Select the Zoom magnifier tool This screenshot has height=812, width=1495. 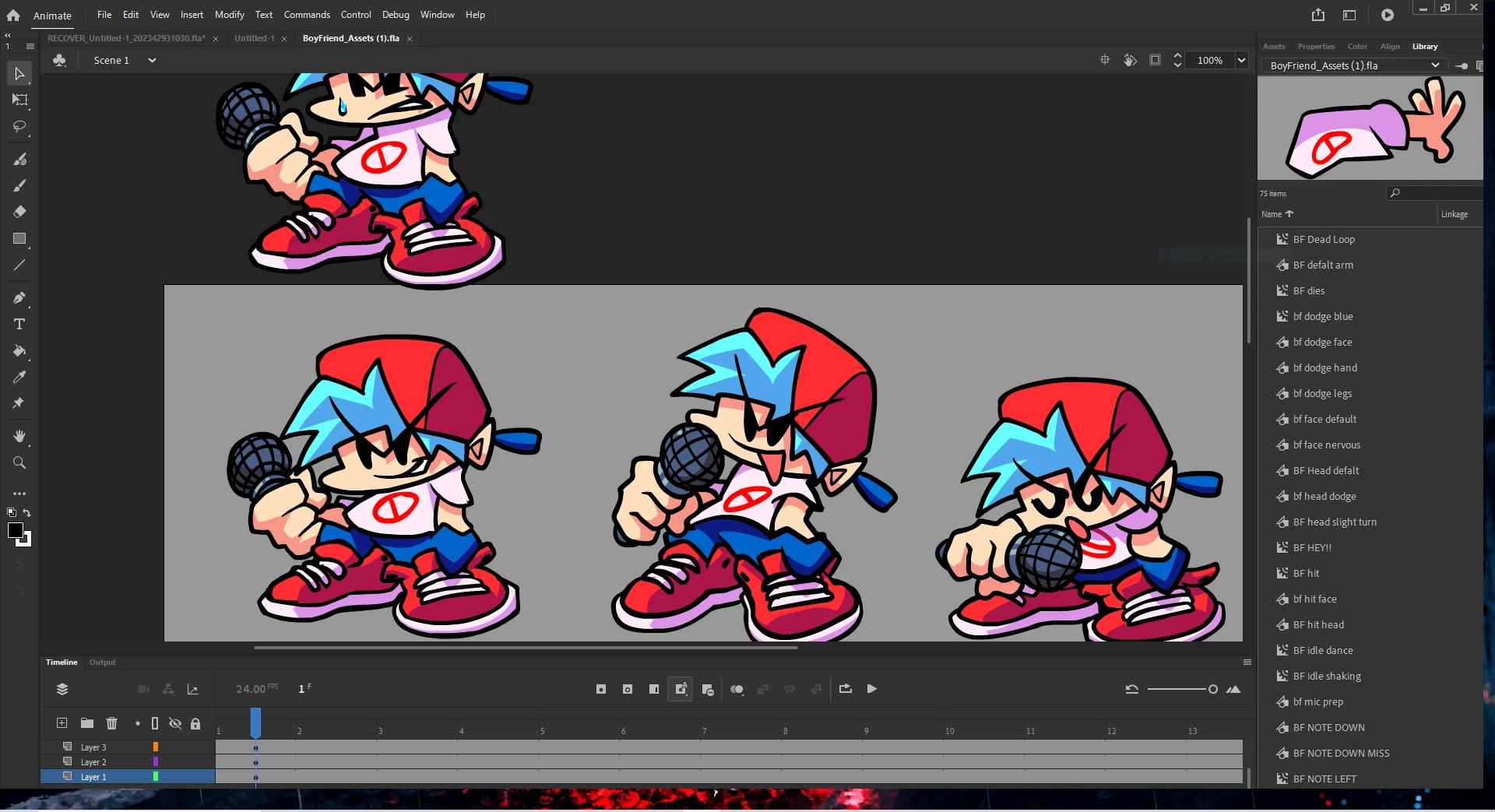[x=19, y=462]
